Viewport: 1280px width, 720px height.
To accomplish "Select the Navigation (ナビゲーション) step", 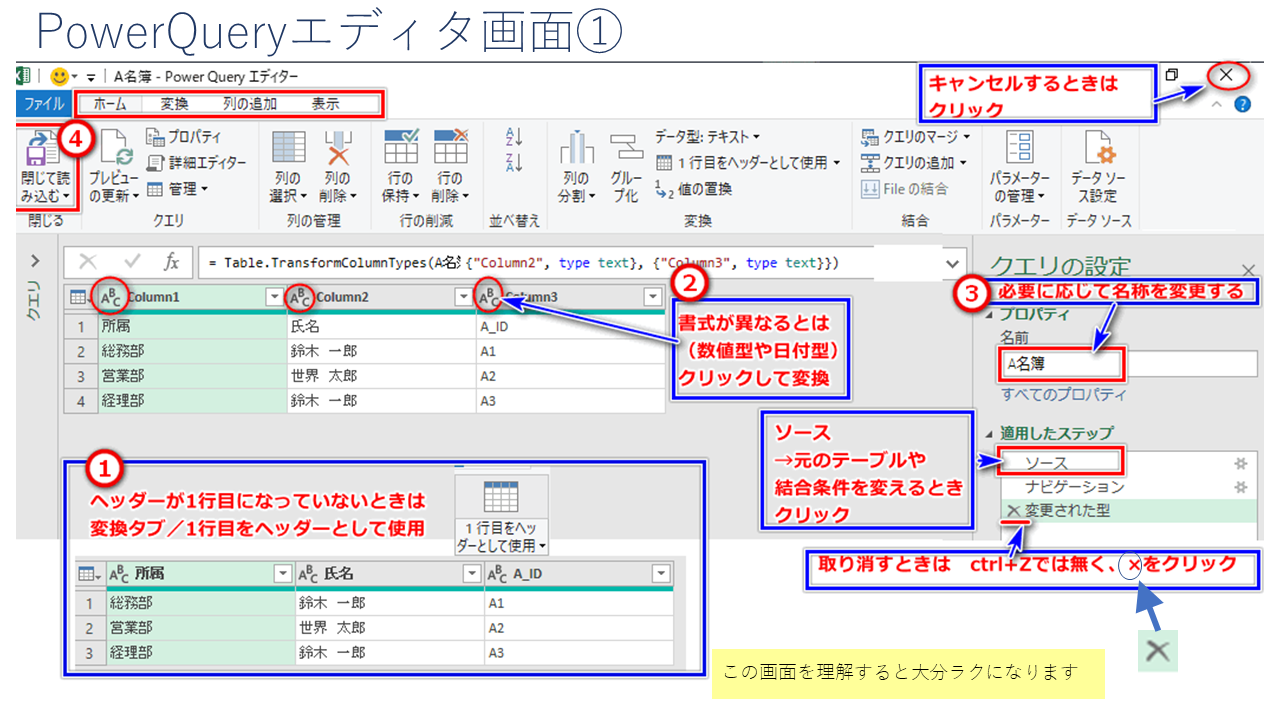I will pyautogui.click(x=1075, y=487).
